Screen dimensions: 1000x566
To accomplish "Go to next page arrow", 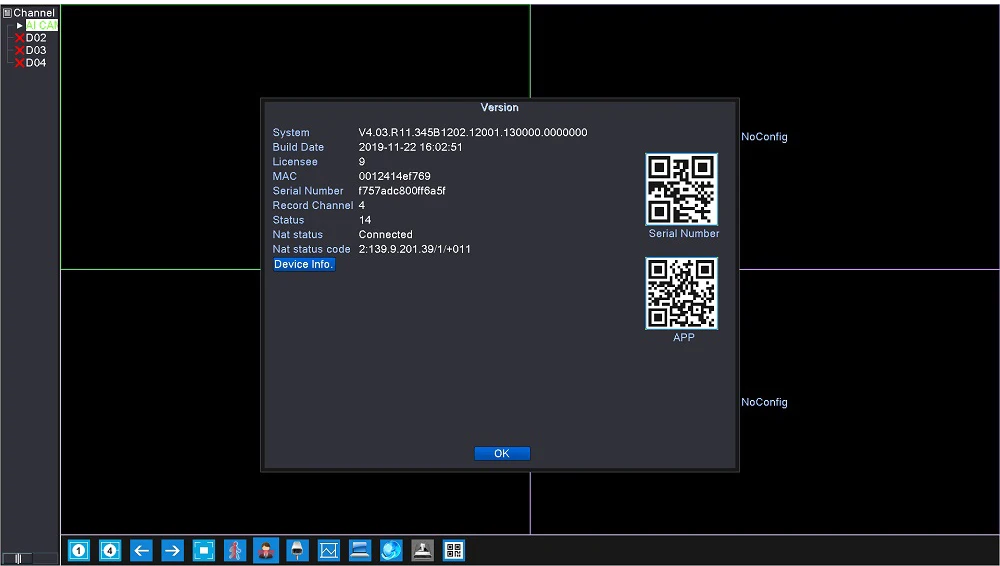I will (172, 550).
